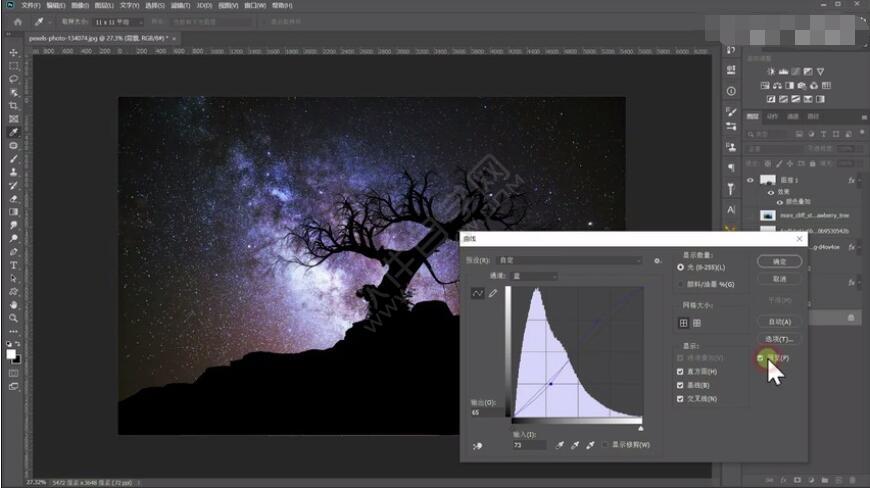Image resolution: width=870 pixels, height=488 pixels.
Task: Pick the black point eyedropper in Curves
Action: 560,445
